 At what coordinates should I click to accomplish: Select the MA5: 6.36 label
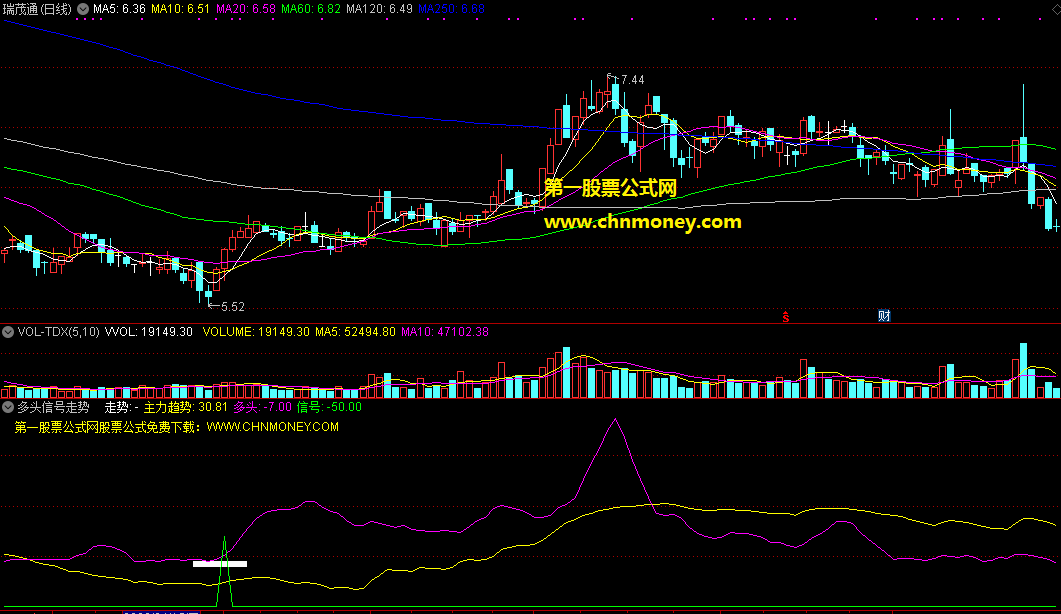point(119,9)
